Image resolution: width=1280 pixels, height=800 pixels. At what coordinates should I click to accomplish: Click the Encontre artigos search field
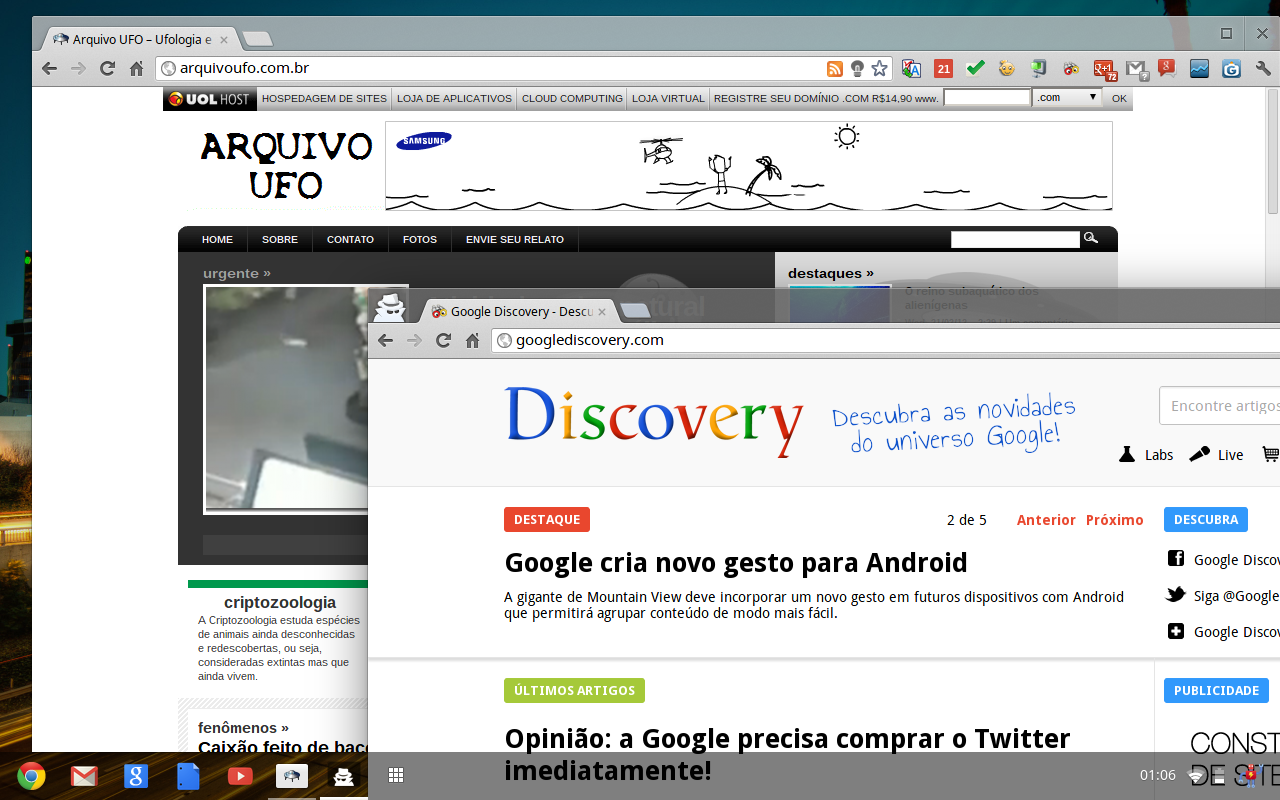pos(1220,406)
